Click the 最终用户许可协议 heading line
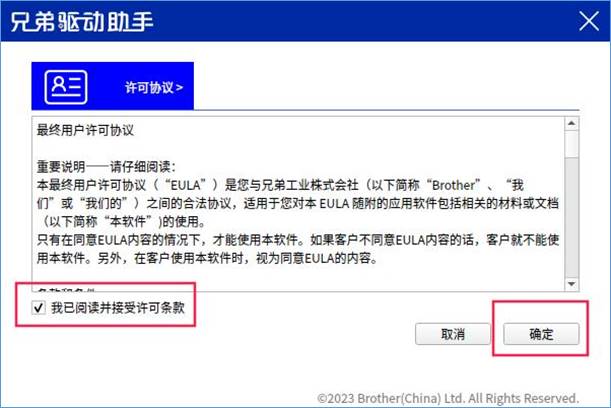This screenshot has height=408, width=611. (x=85, y=130)
